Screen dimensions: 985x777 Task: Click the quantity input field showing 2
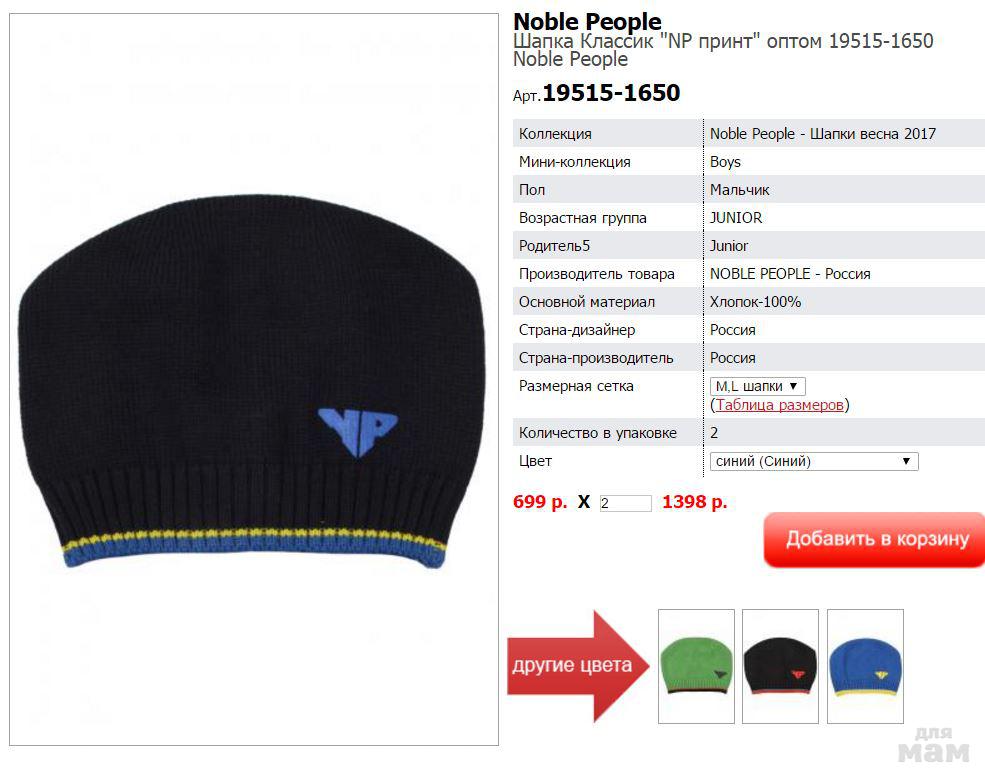point(626,503)
